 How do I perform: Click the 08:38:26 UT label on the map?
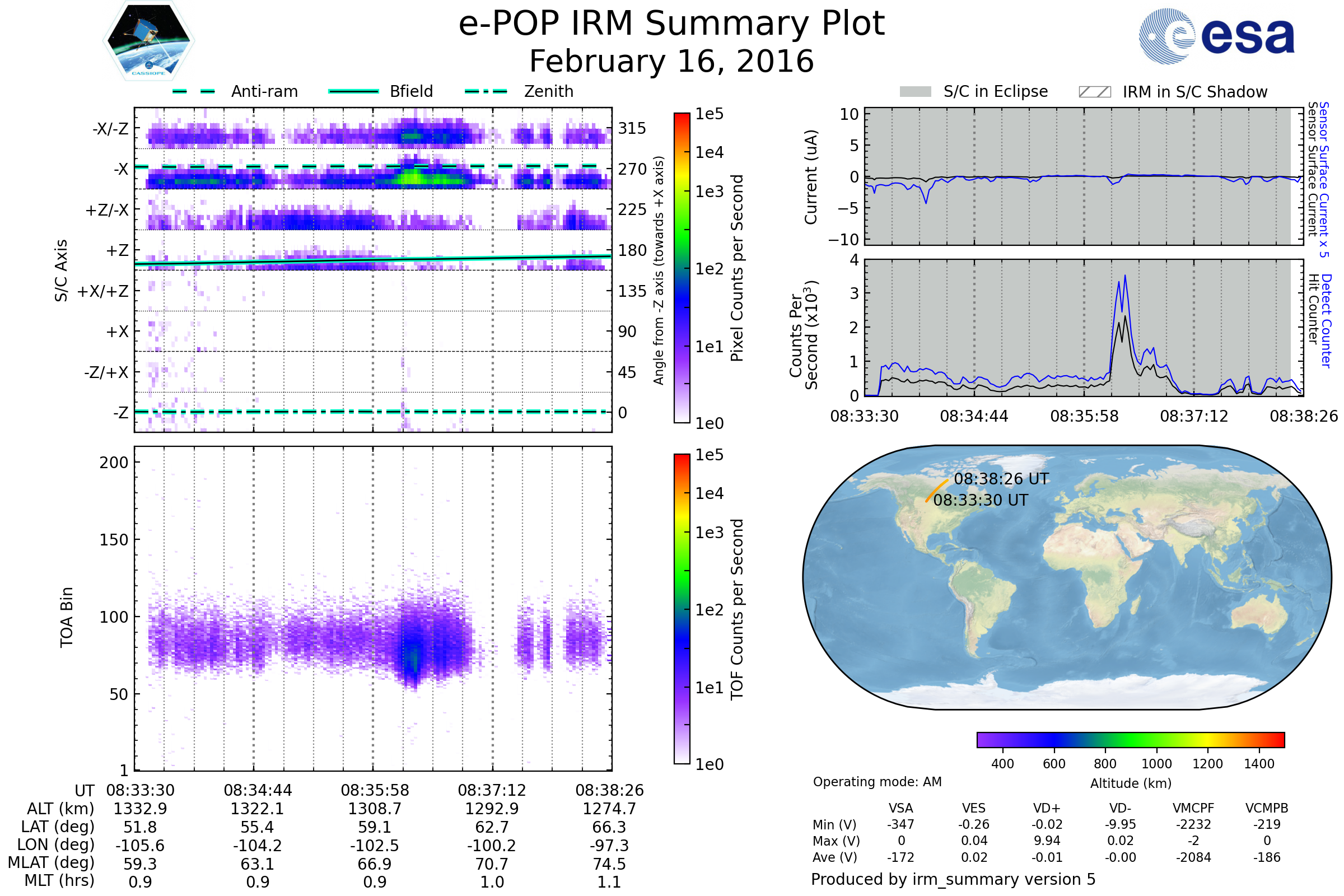[1001, 479]
